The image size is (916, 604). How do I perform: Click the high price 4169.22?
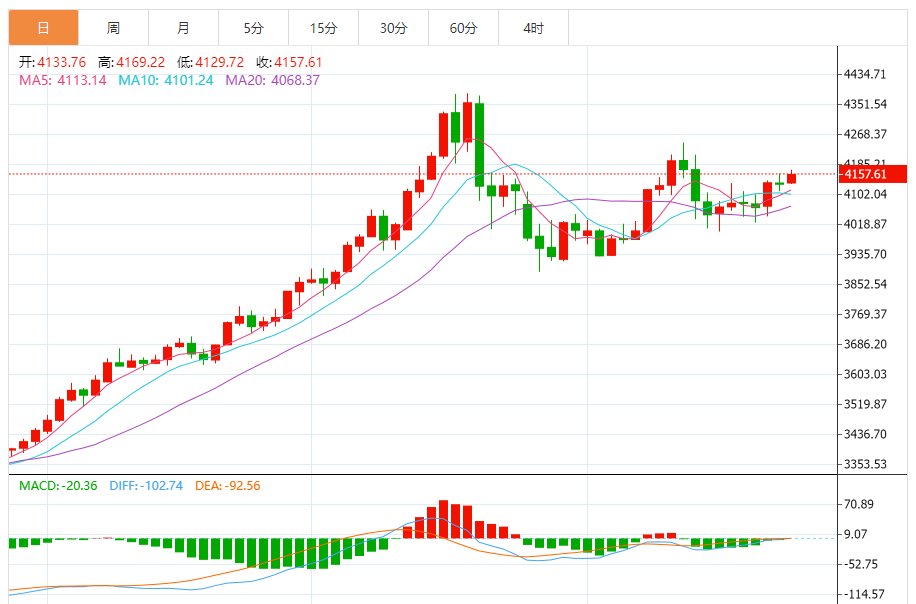140,62
